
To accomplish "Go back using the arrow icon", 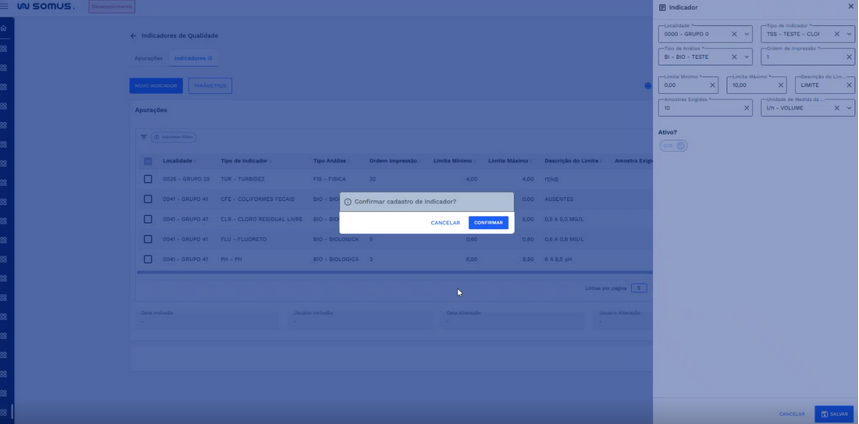I will point(133,36).
